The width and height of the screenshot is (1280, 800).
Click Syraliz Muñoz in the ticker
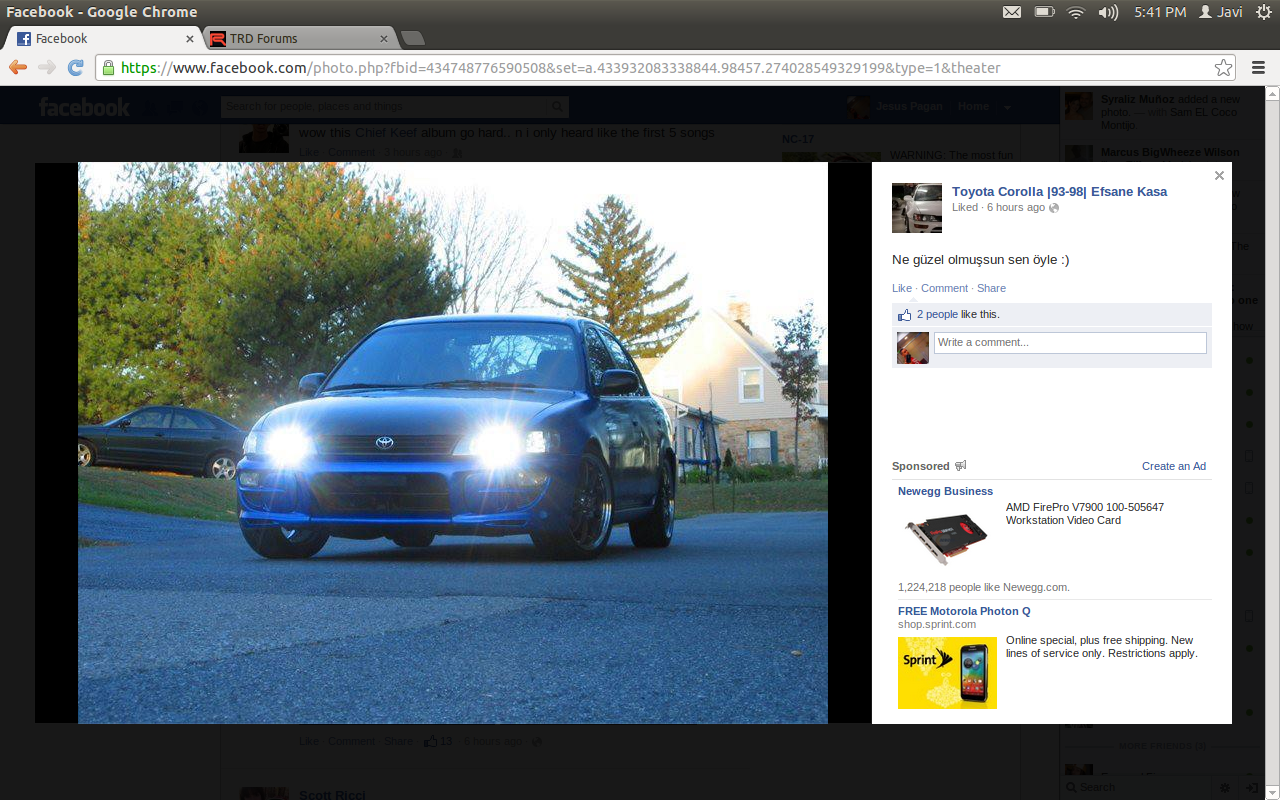coord(1138,100)
